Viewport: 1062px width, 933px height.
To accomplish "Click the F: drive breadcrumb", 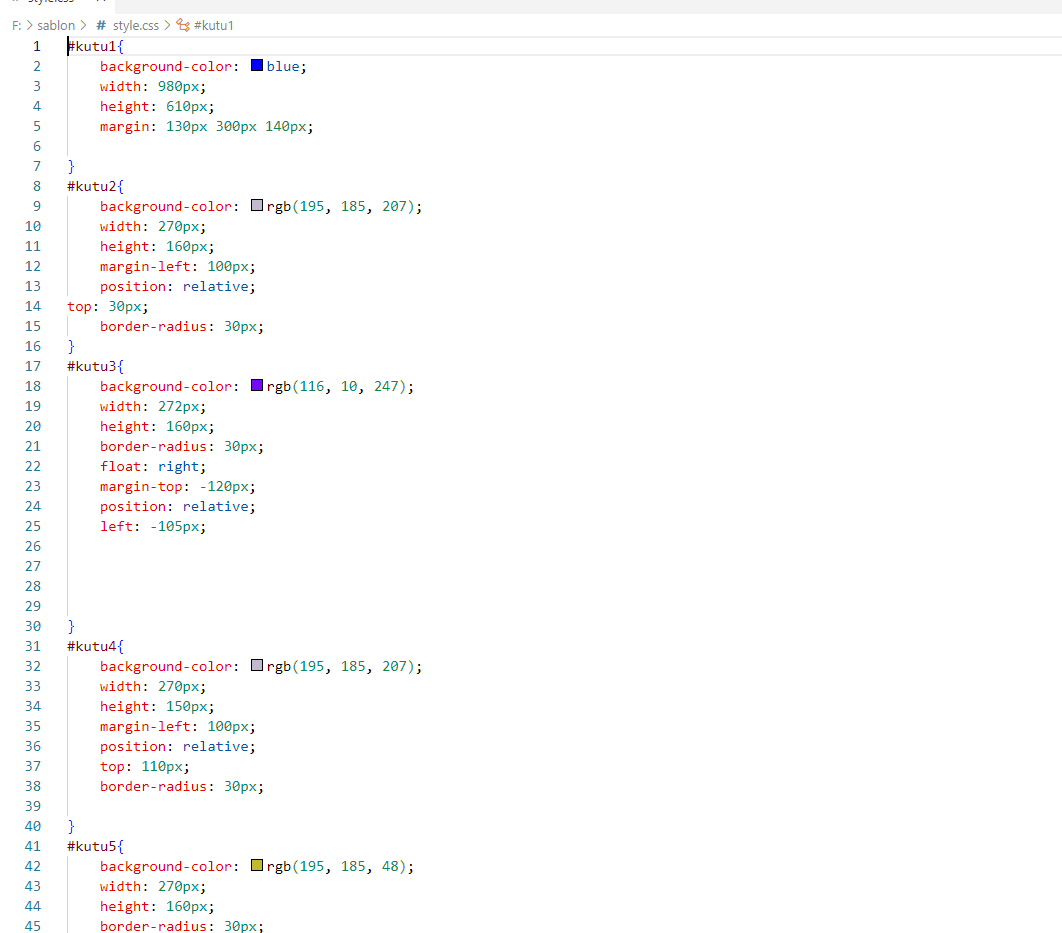I will [16, 25].
